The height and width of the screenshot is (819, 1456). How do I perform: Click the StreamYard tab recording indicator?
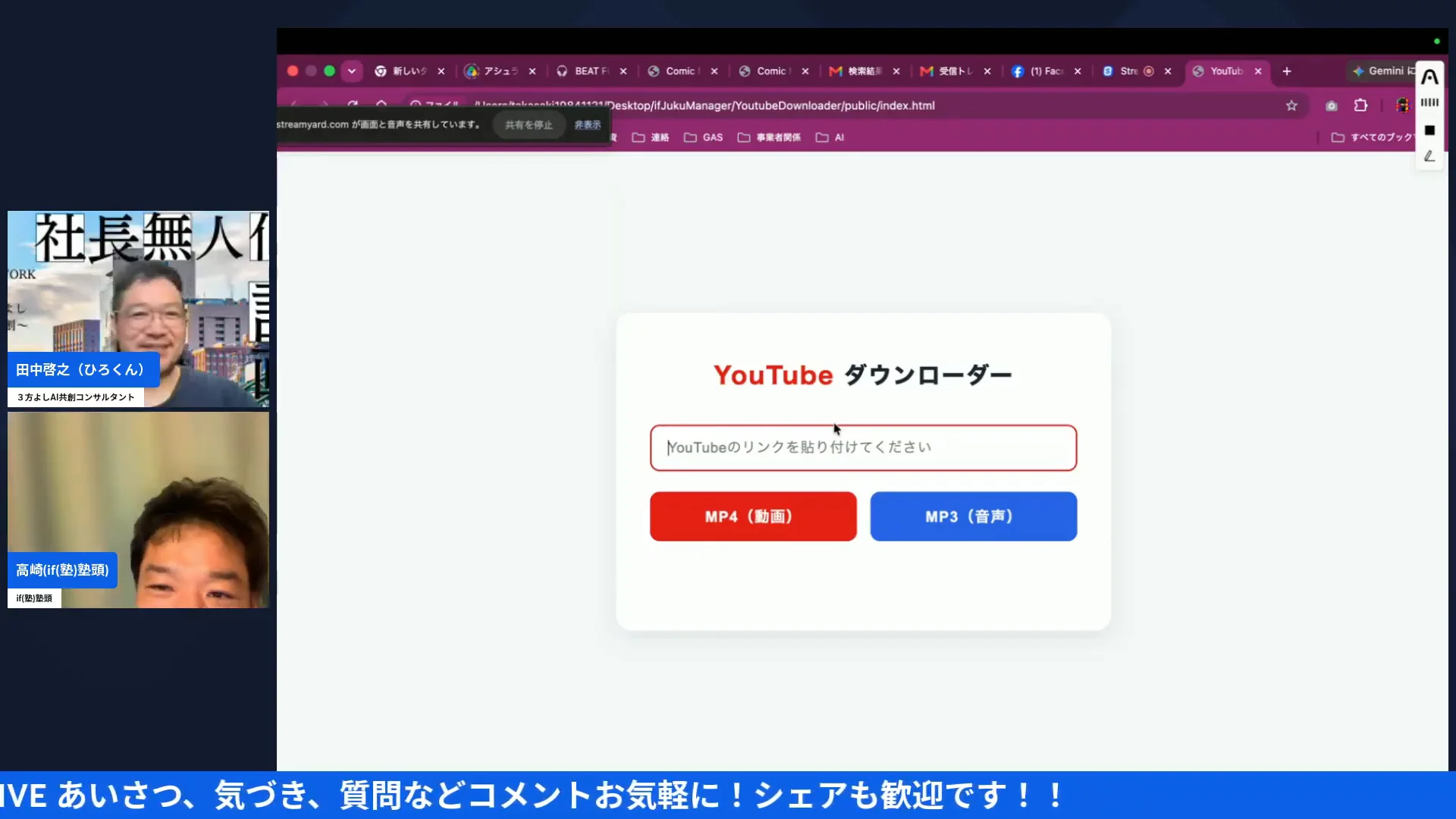(x=1149, y=71)
